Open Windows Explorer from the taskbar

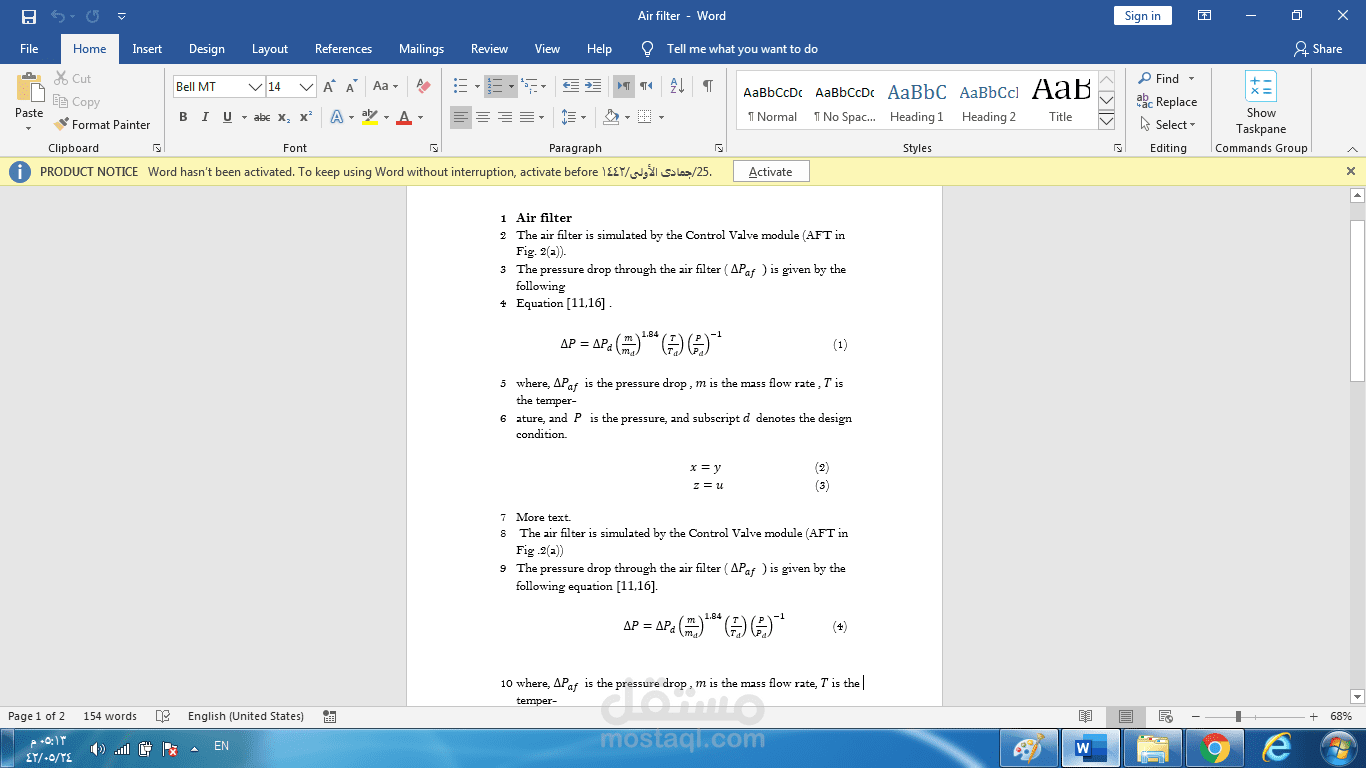click(1153, 748)
